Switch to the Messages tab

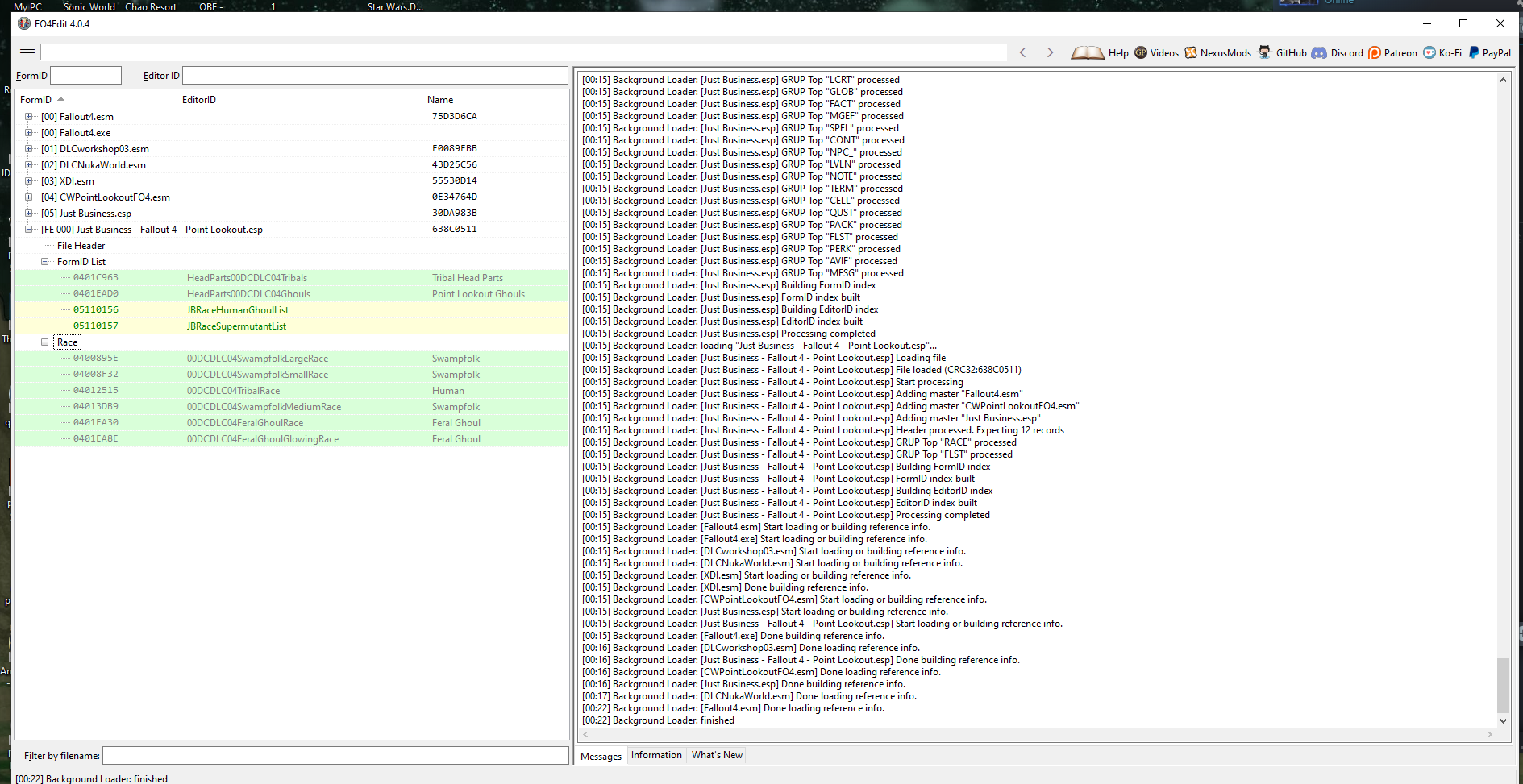pyautogui.click(x=601, y=756)
